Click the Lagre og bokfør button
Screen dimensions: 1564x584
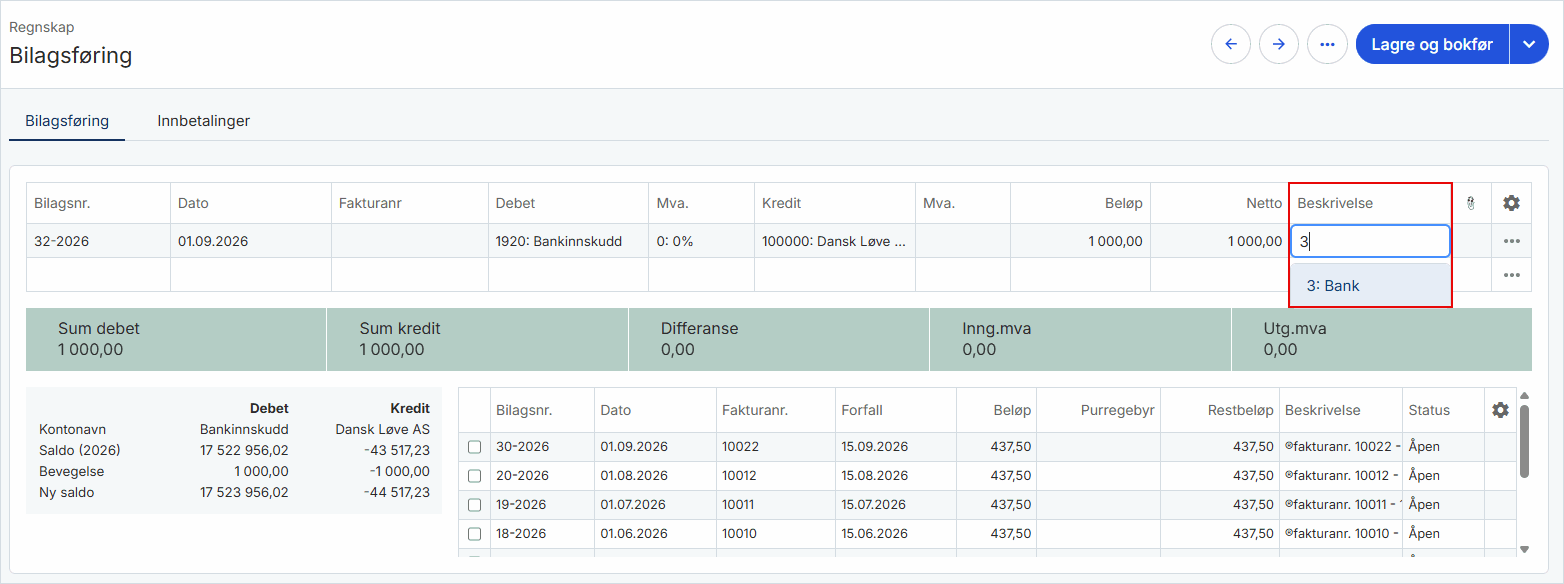pos(1432,44)
